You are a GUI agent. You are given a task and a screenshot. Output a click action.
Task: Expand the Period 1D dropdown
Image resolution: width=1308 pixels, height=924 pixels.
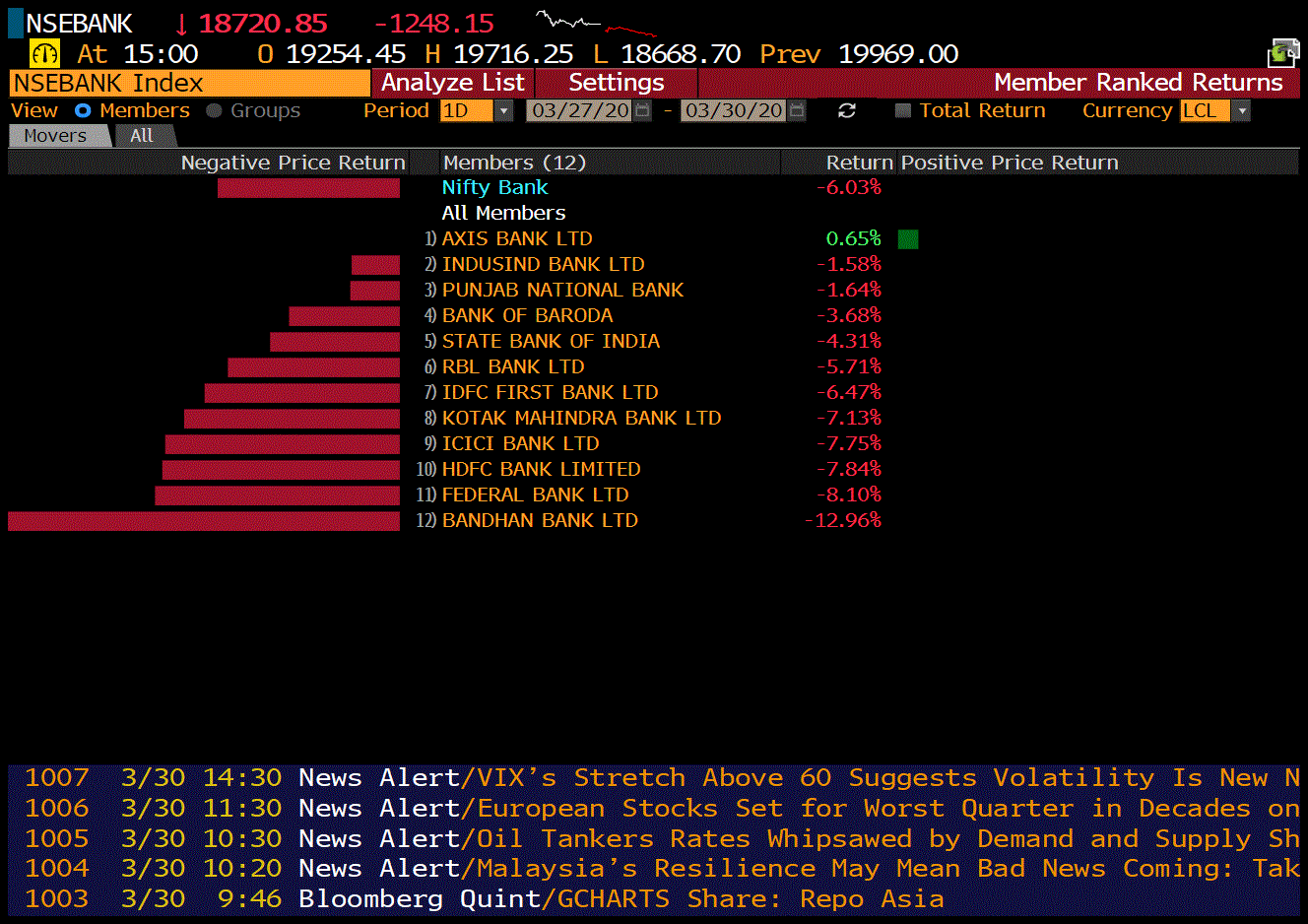coord(504,111)
